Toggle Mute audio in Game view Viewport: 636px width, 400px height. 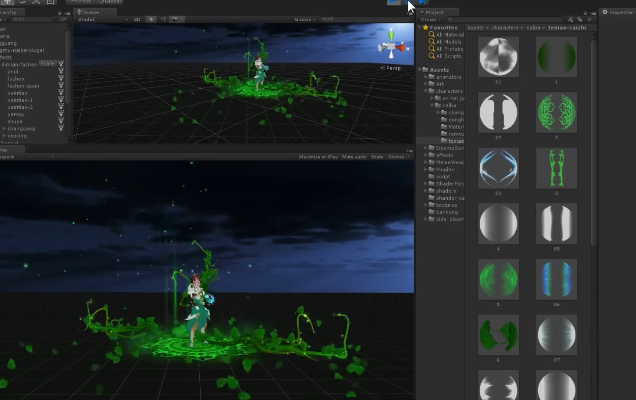(354, 157)
